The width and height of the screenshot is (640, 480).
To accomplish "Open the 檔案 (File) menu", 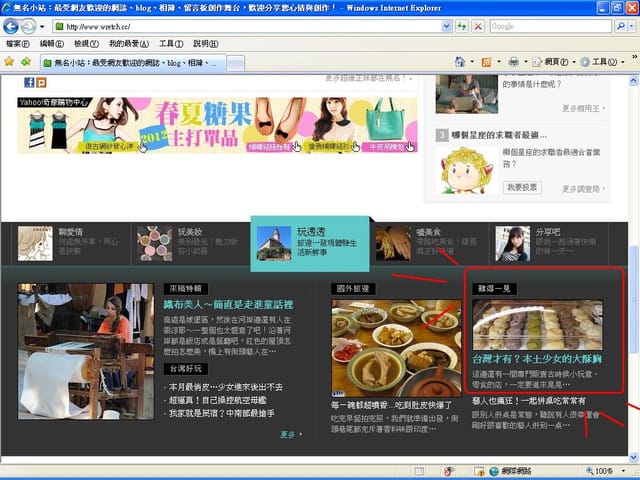I will tap(17, 44).
